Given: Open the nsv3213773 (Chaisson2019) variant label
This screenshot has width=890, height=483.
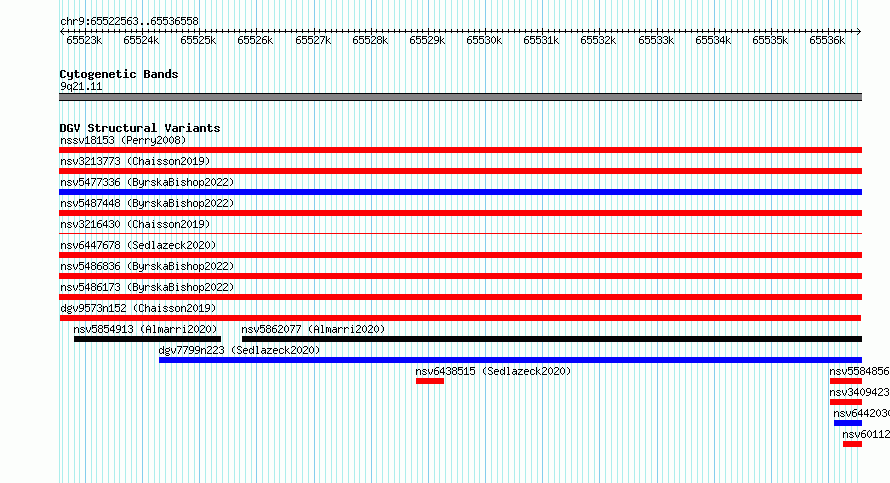Looking at the screenshot, I should tap(135, 161).
